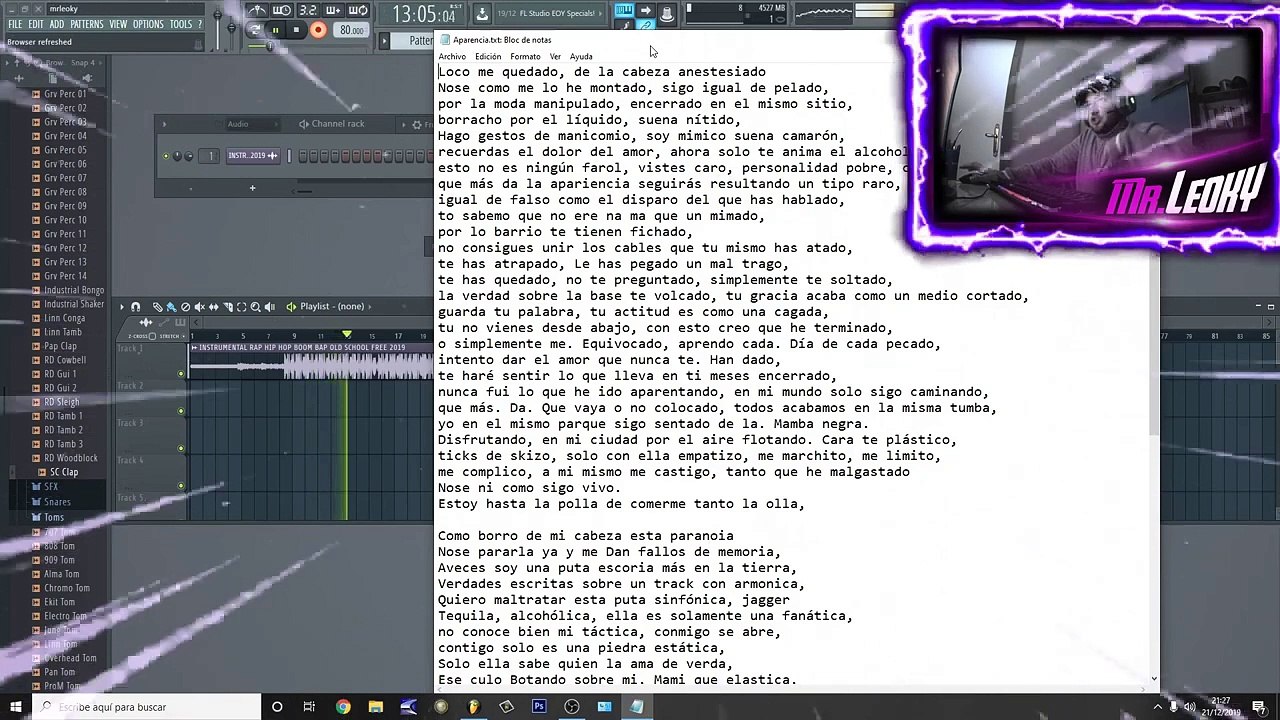Open the FL Studio EOY Specials news panel
The height and width of the screenshot is (720, 1280).
pos(548,13)
